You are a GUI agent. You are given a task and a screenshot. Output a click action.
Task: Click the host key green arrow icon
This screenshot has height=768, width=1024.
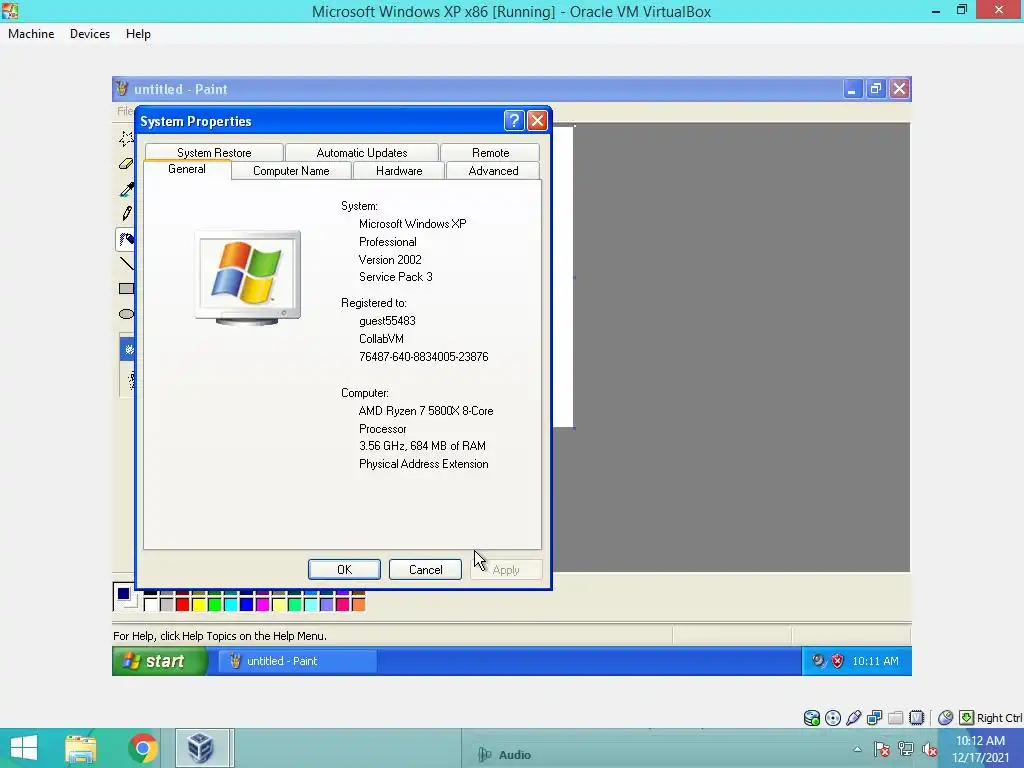(x=967, y=718)
